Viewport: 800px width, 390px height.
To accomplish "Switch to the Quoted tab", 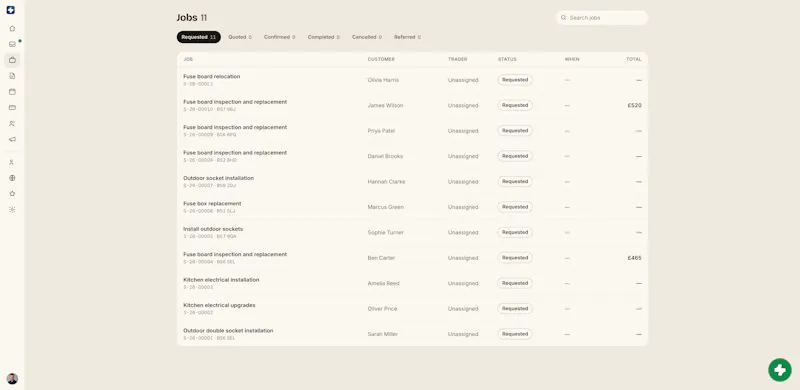I will pos(240,37).
